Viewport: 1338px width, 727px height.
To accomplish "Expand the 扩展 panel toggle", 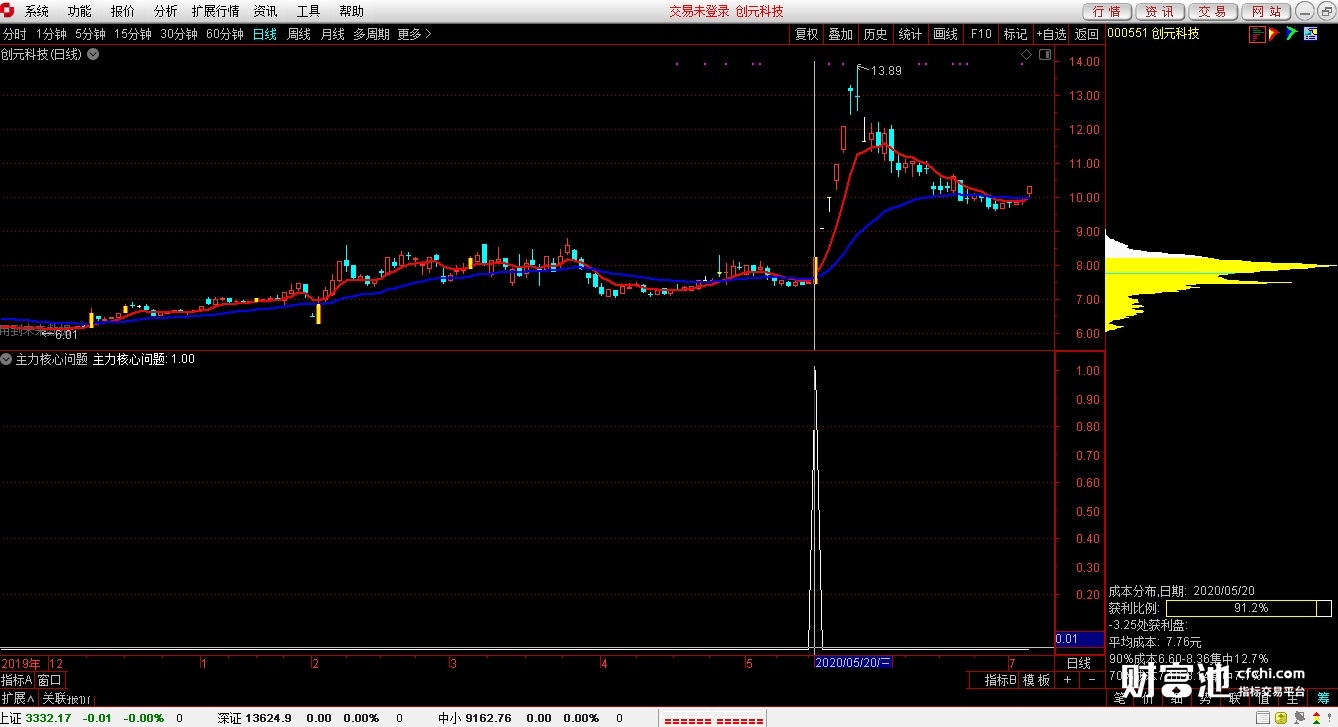I will click(18, 698).
